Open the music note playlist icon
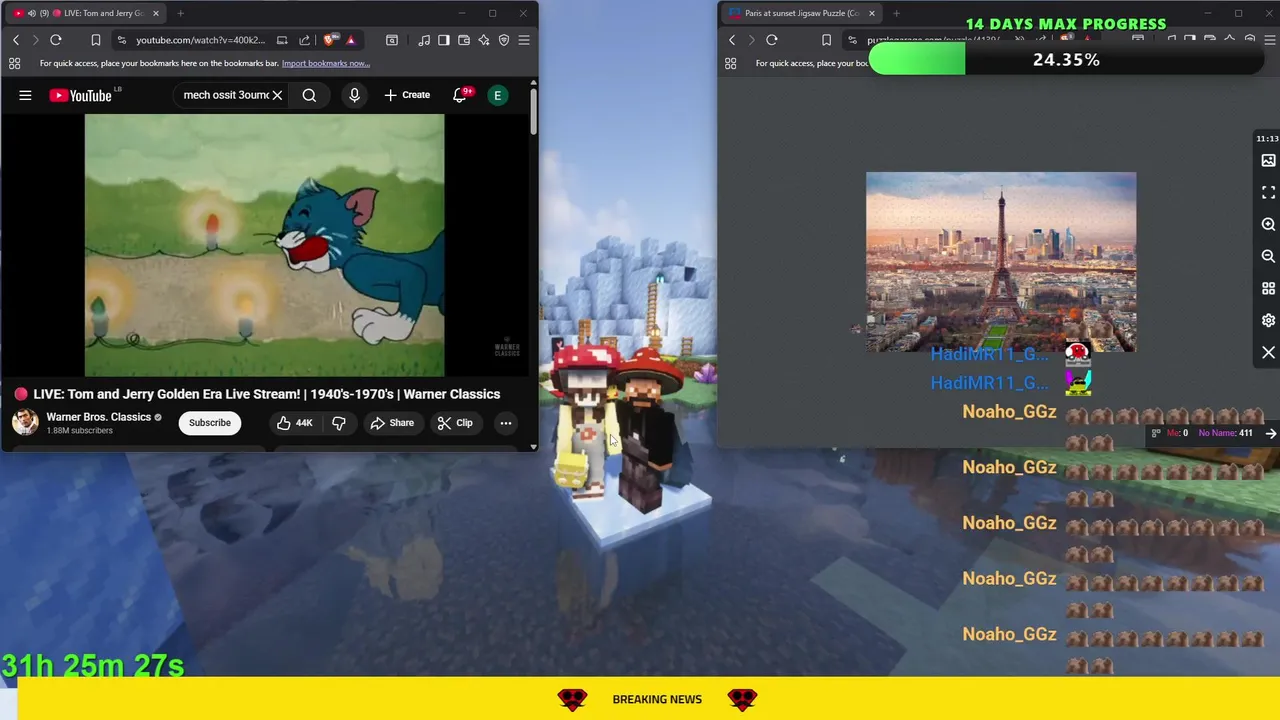The width and height of the screenshot is (1280, 720). pyautogui.click(x=425, y=40)
